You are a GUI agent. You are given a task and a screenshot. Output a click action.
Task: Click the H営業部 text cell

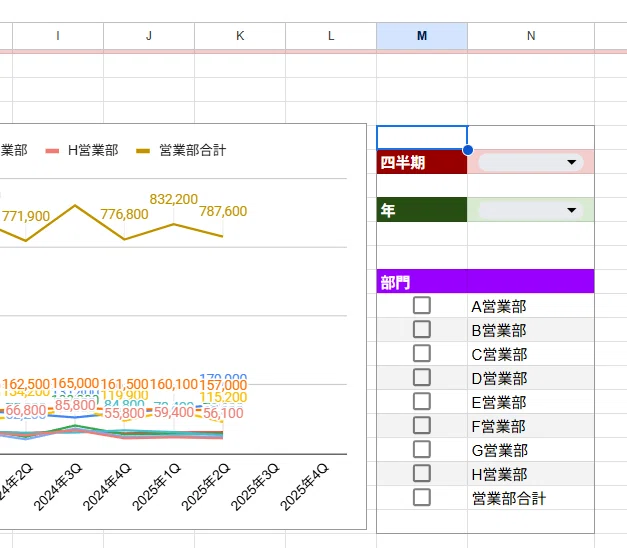pos(531,474)
